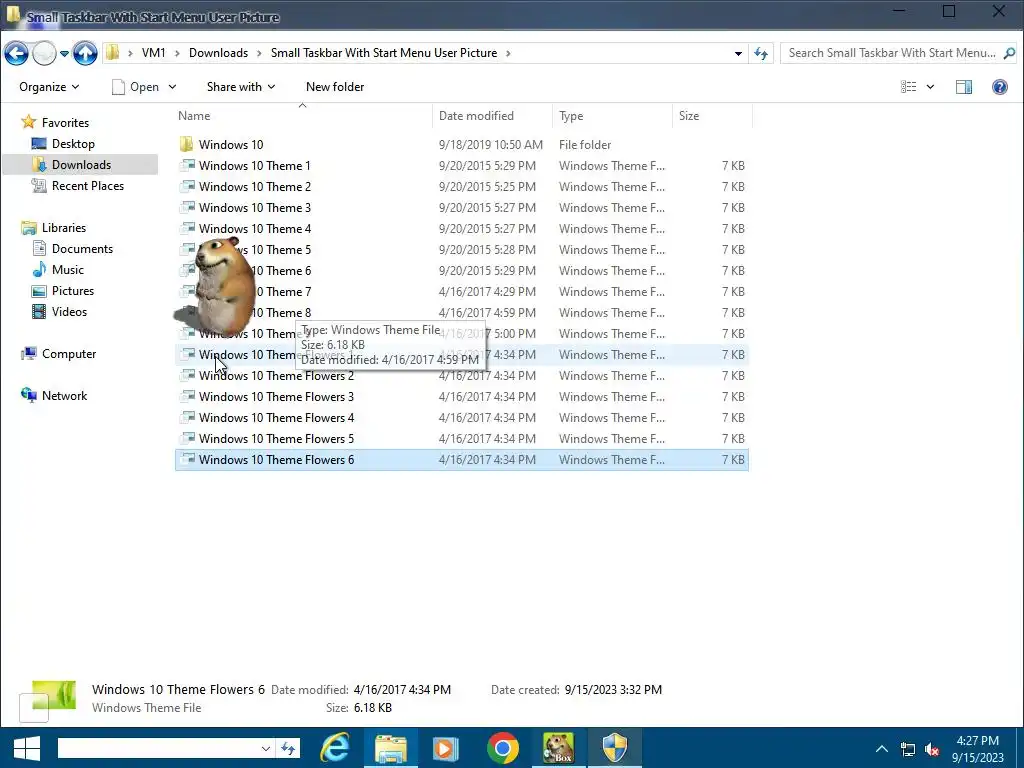This screenshot has height=768, width=1024.
Task: Sort by the Size column header
Action: tap(688, 116)
